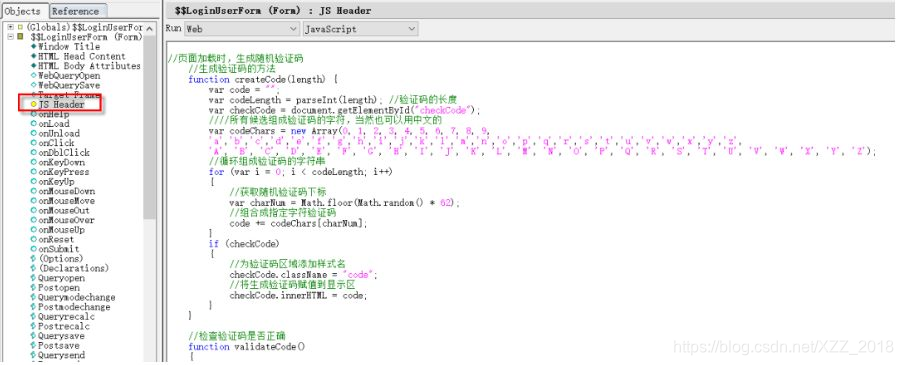
Task: Click the script icon beside Postopen
Action: [33, 288]
